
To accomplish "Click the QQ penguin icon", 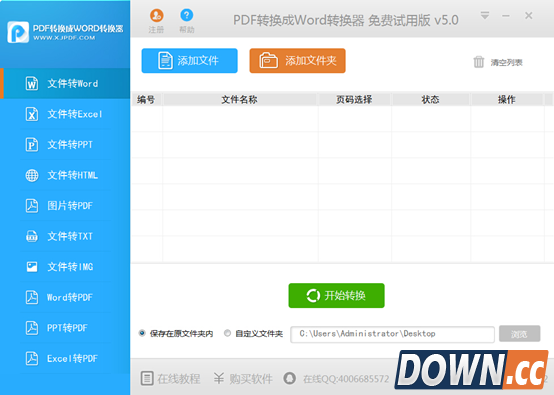I will 290,378.
